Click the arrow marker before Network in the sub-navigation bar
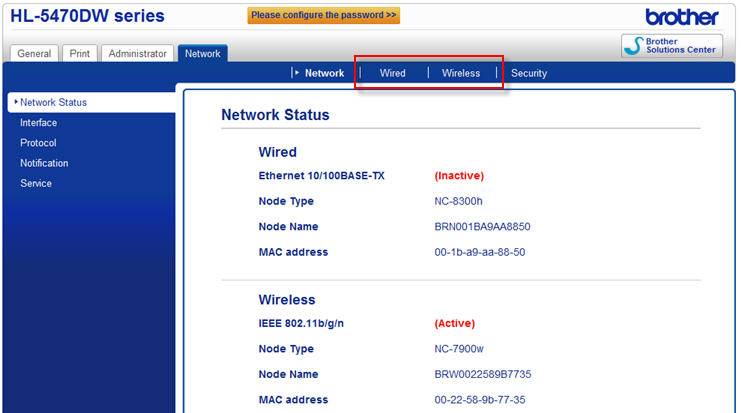The width and height of the screenshot is (741, 413). [x=297, y=73]
